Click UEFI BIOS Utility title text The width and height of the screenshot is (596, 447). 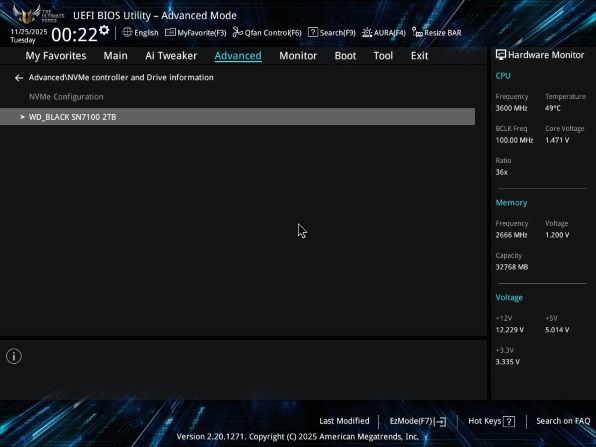point(155,16)
